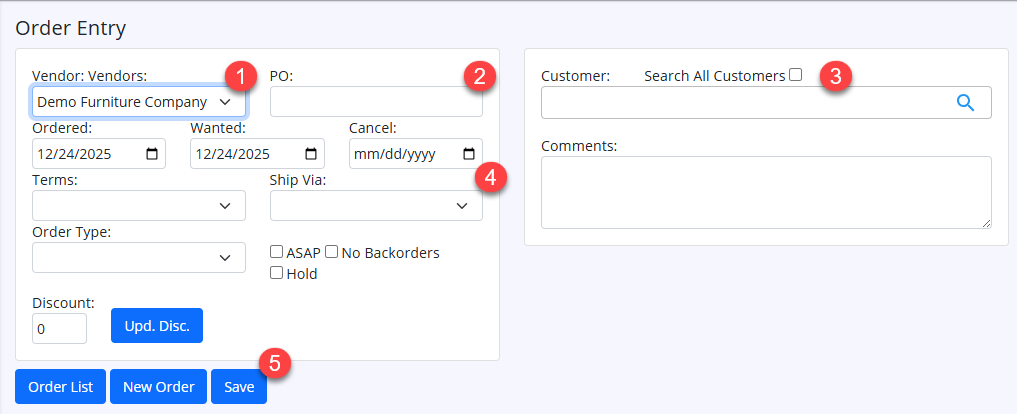Open the Vendor dropdown showing Demo Furniture Company
This screenshot has width=1017, height=414.
click(x=138, y=102)
